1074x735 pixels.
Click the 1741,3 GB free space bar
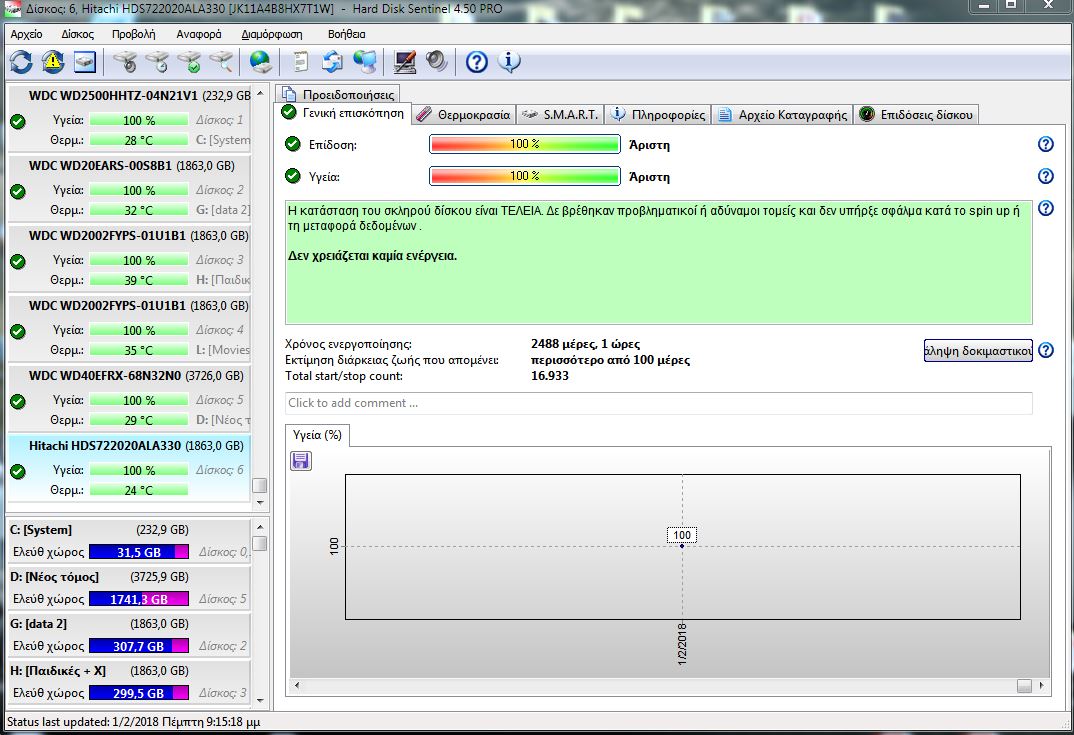[x=139, y=599]
